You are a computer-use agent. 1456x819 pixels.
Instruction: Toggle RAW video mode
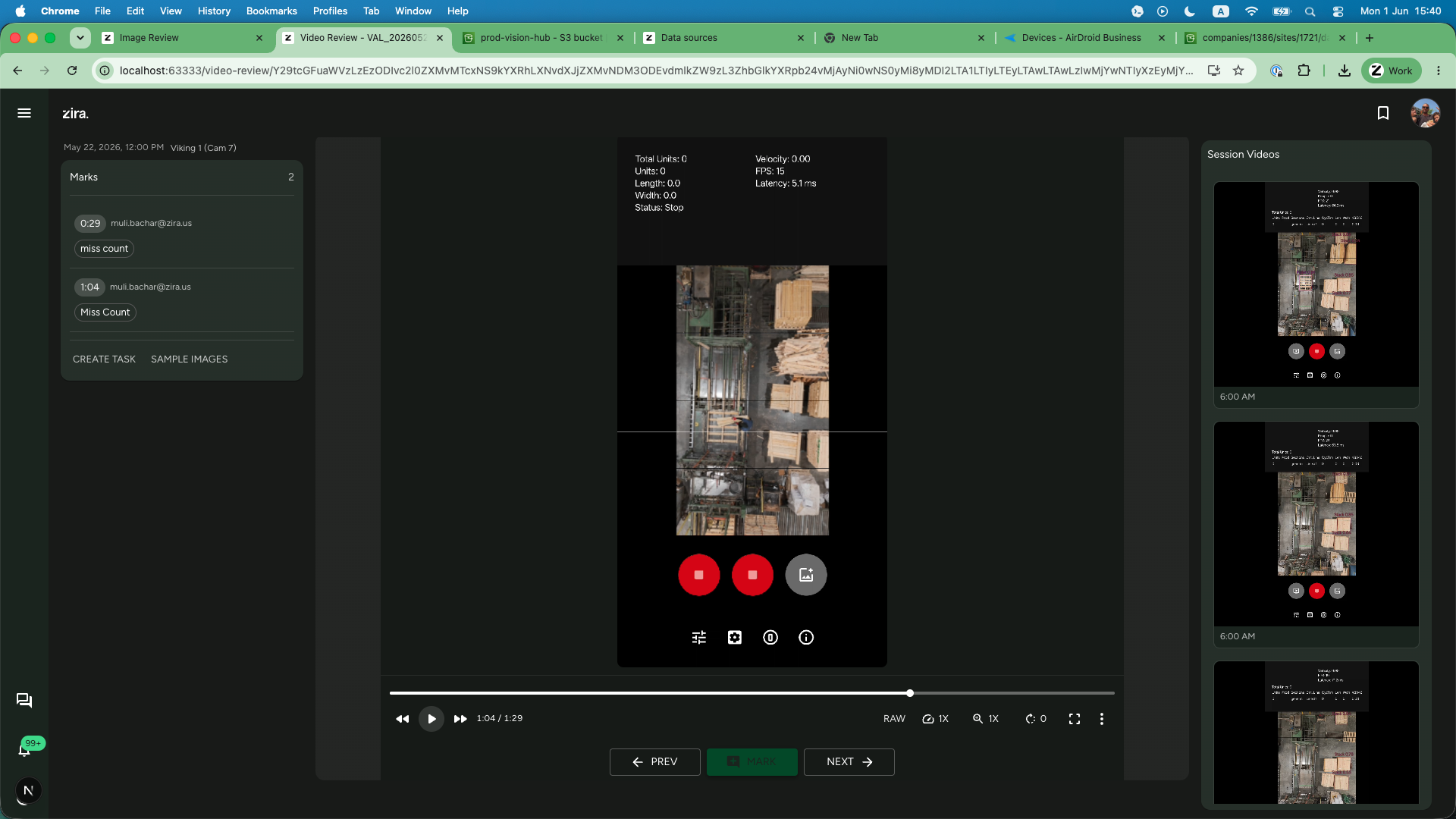(x=894, y=719)
